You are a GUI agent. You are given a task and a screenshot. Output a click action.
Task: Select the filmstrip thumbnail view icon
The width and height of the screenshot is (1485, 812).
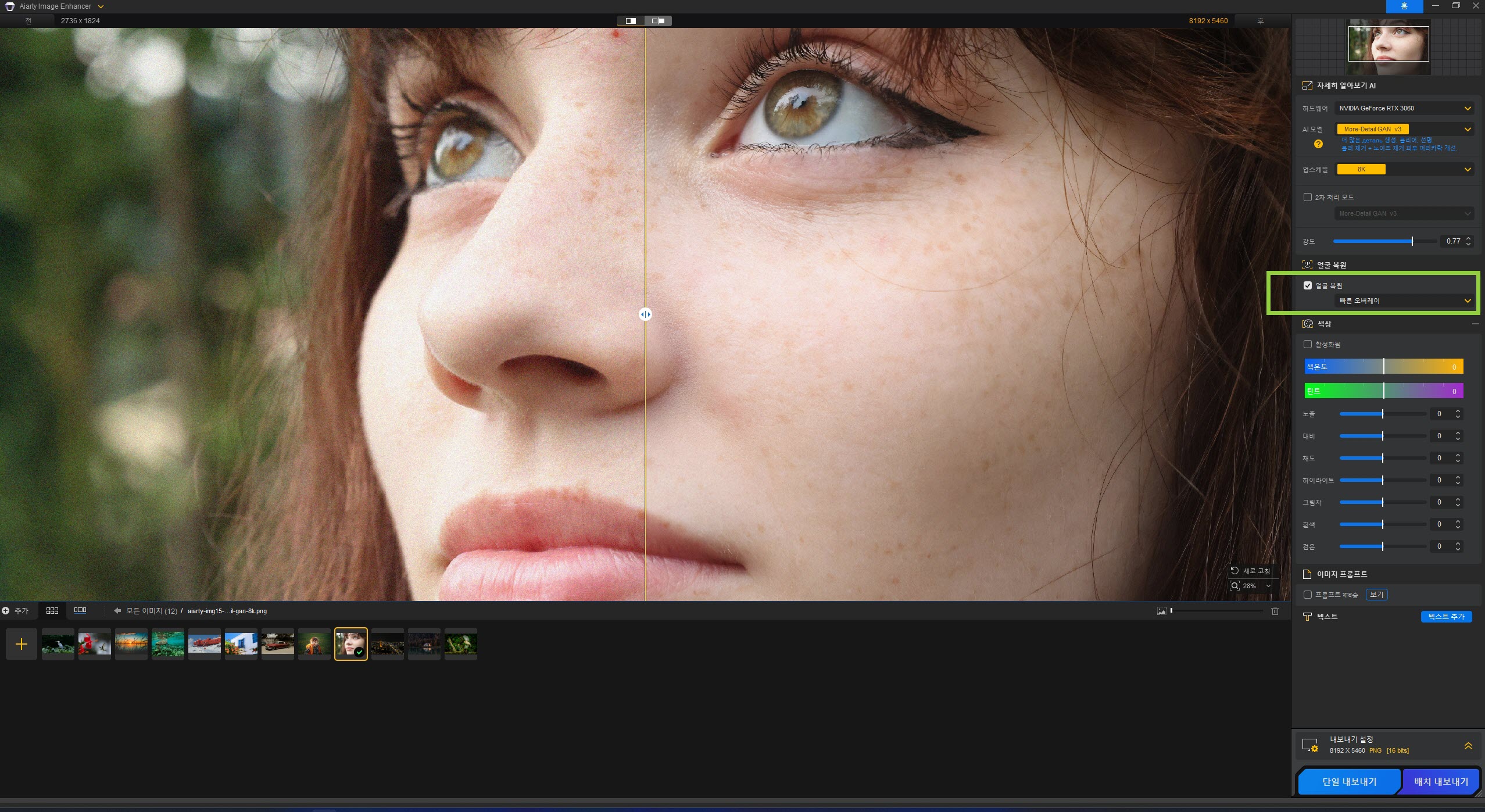80,610
